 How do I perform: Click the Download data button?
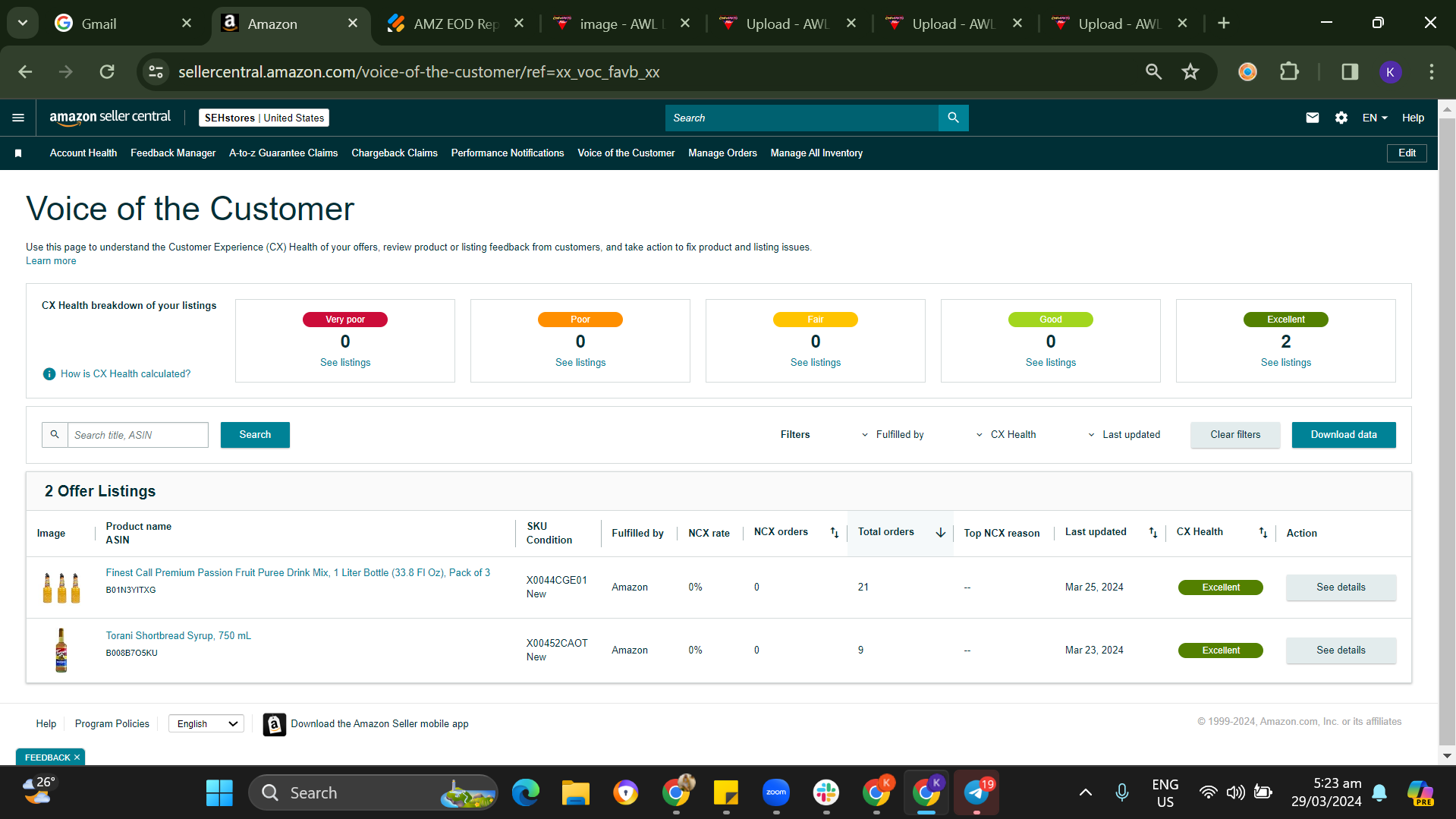tap(1344, 435)
